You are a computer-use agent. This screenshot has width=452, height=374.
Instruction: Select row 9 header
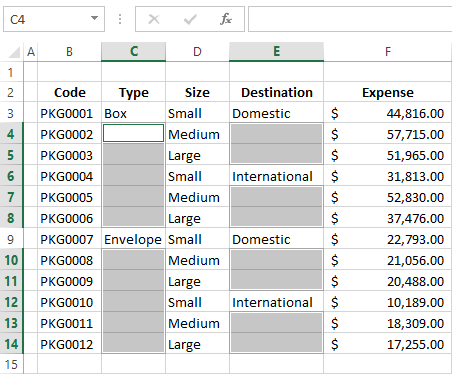[11, 239]
